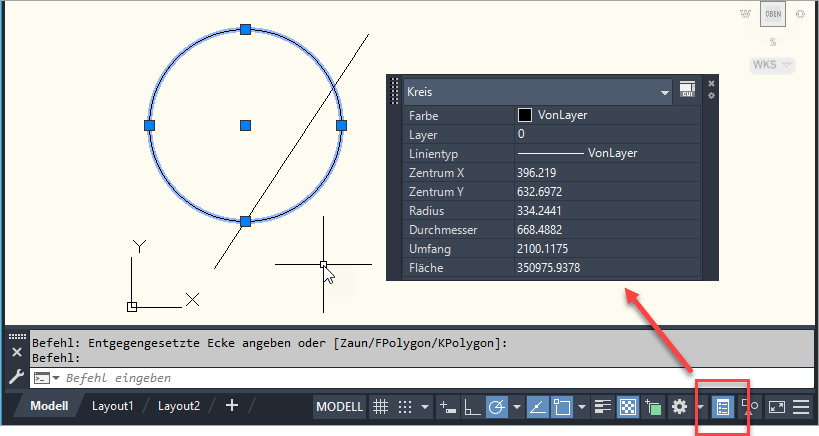Open workspace switching gear icon
This screenshot has width=819, height=436.
point(679,406)
